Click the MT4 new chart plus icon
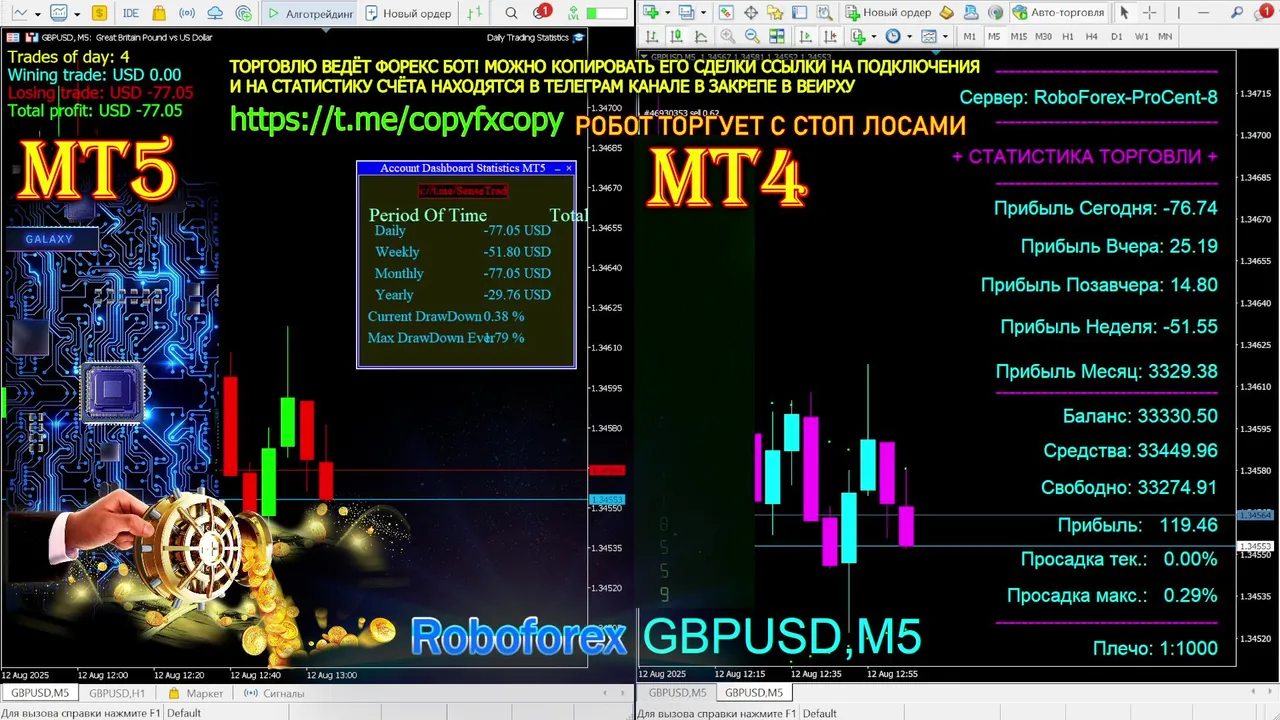The height and width of the screenshot is (720, 1280). click(x=651, y=12)
